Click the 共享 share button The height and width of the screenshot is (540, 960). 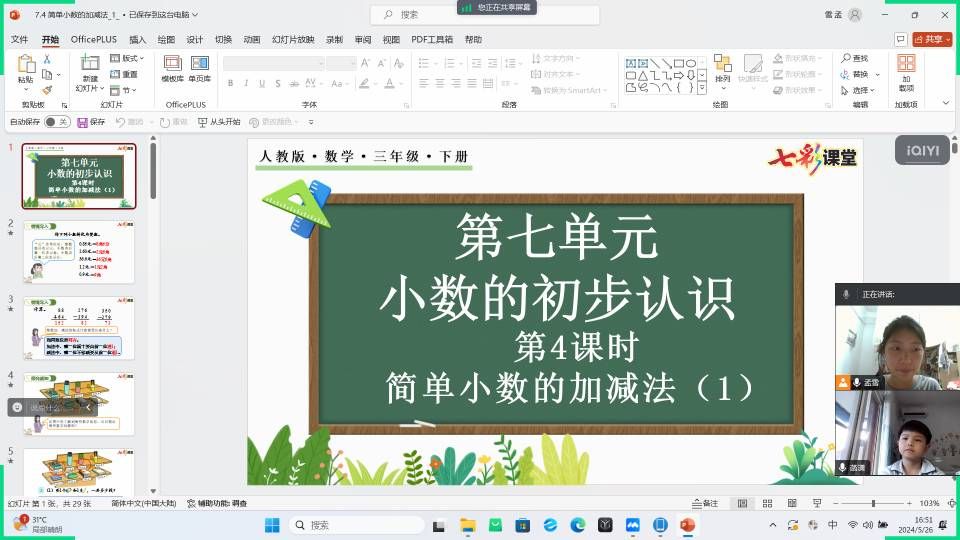tap(932, 40)
